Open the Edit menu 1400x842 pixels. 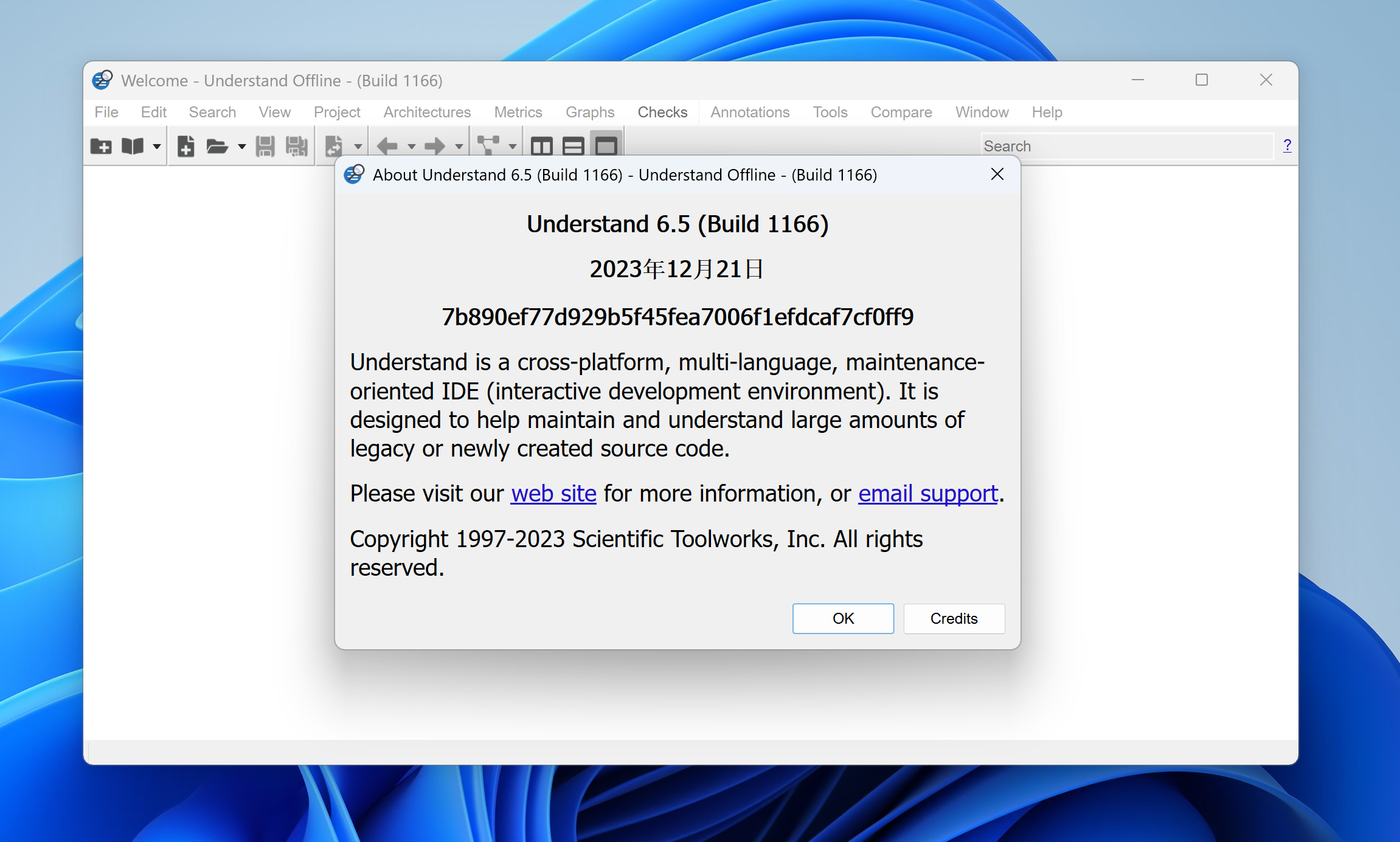pyautogui.click(x=154, y=112)
